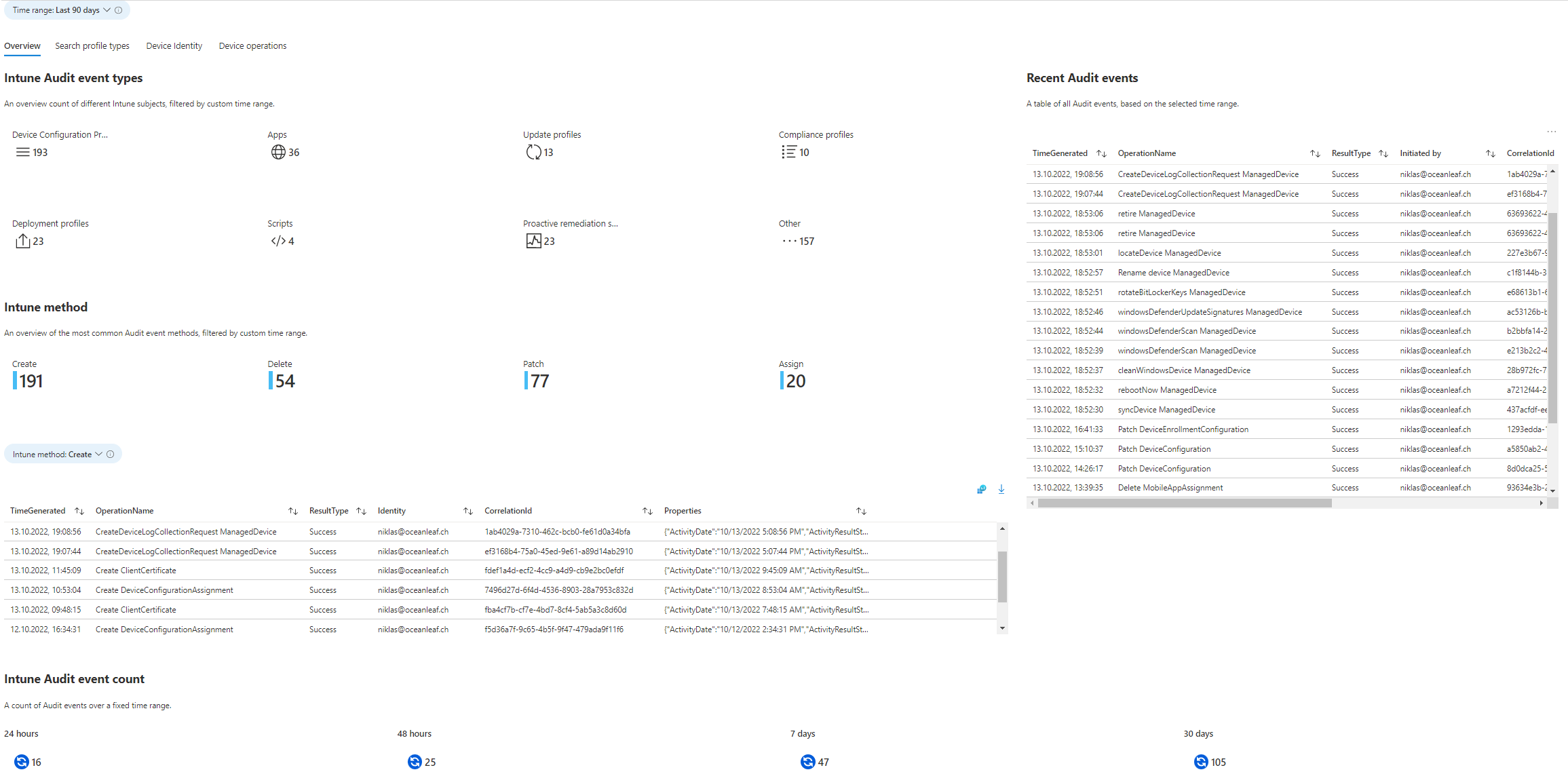The image size is (1568, 772).
Task: Click the Deployment profiles upload icon
Action: (22, 241)
